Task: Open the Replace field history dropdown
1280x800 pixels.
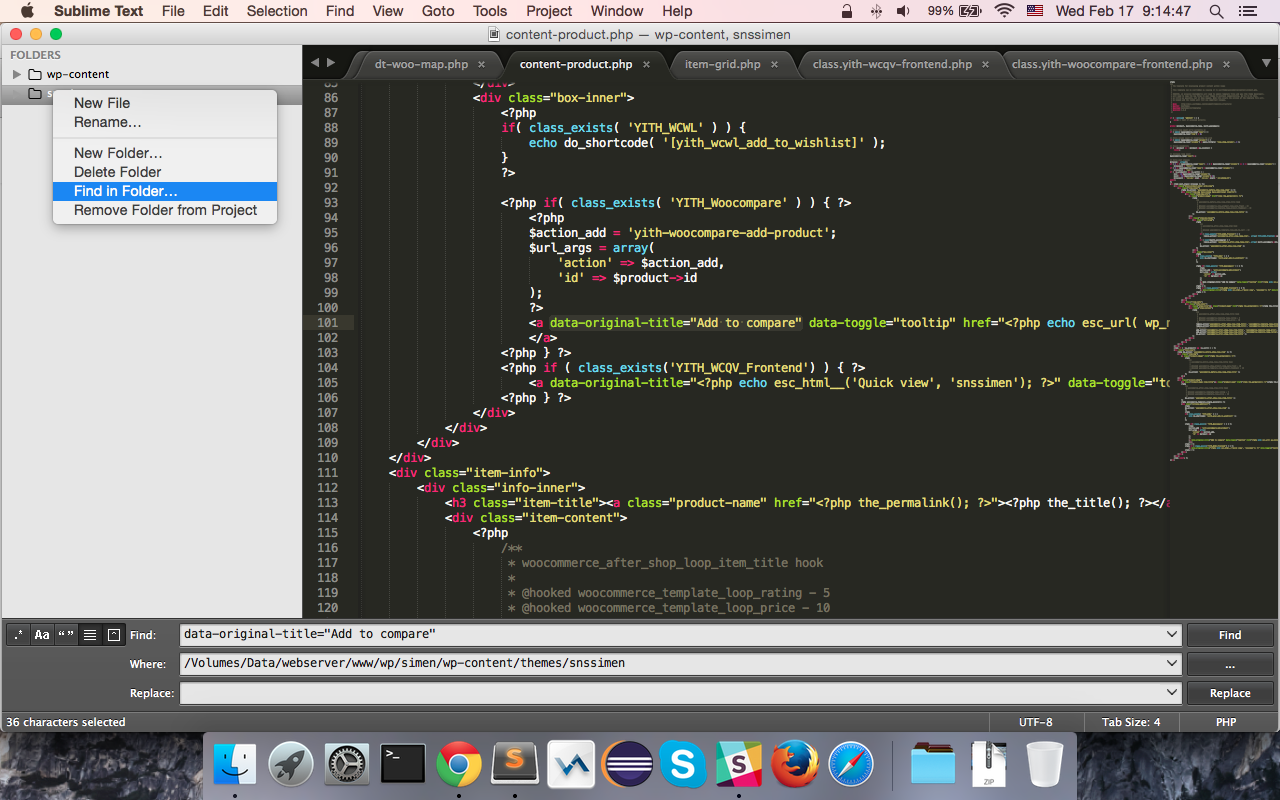Action: [x=1172, y=692]
